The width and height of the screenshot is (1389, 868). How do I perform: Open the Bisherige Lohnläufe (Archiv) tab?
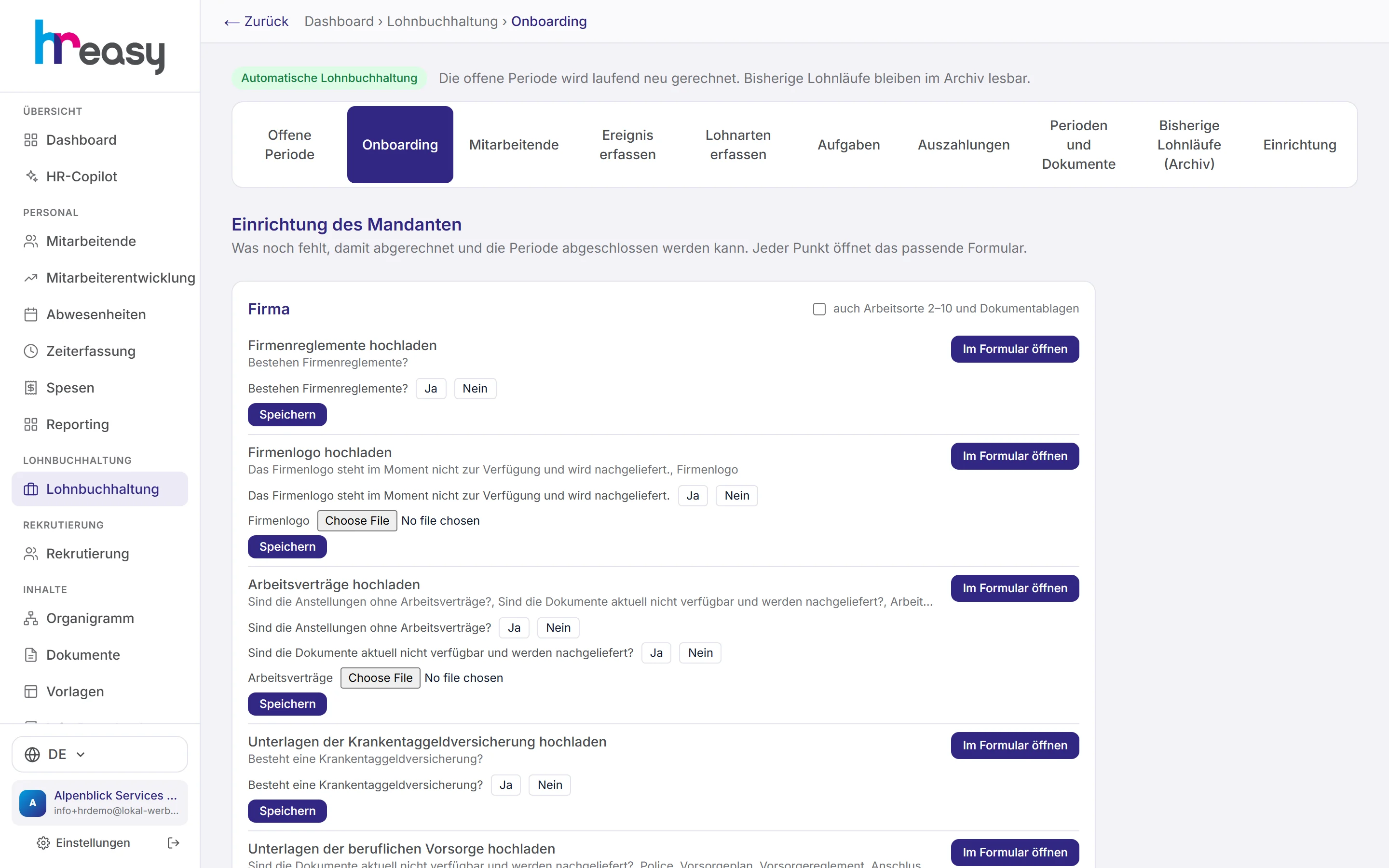(1189, 145)
